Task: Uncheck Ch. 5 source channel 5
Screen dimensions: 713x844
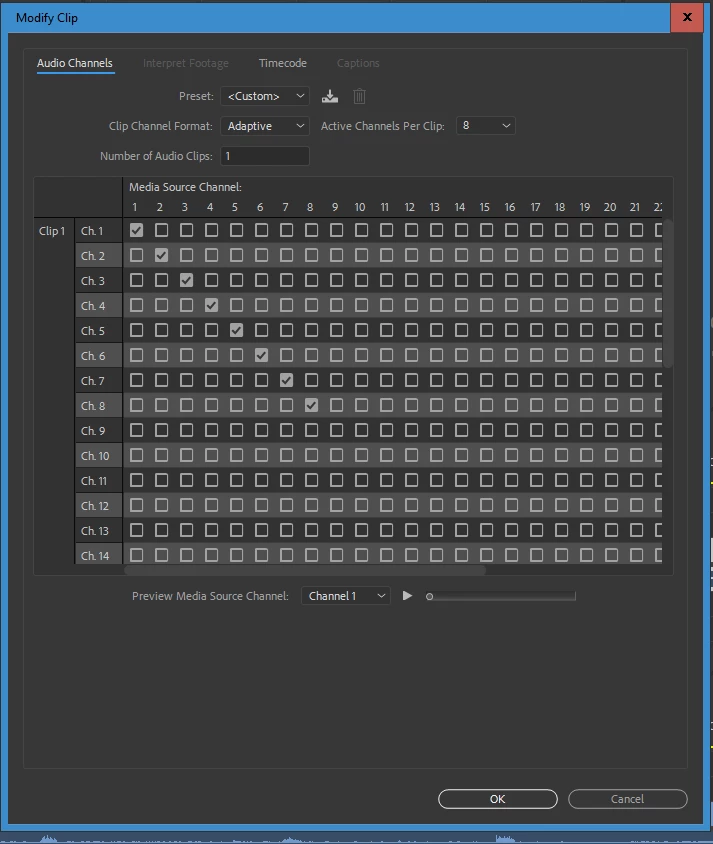Action: click(x=236, y=330)
